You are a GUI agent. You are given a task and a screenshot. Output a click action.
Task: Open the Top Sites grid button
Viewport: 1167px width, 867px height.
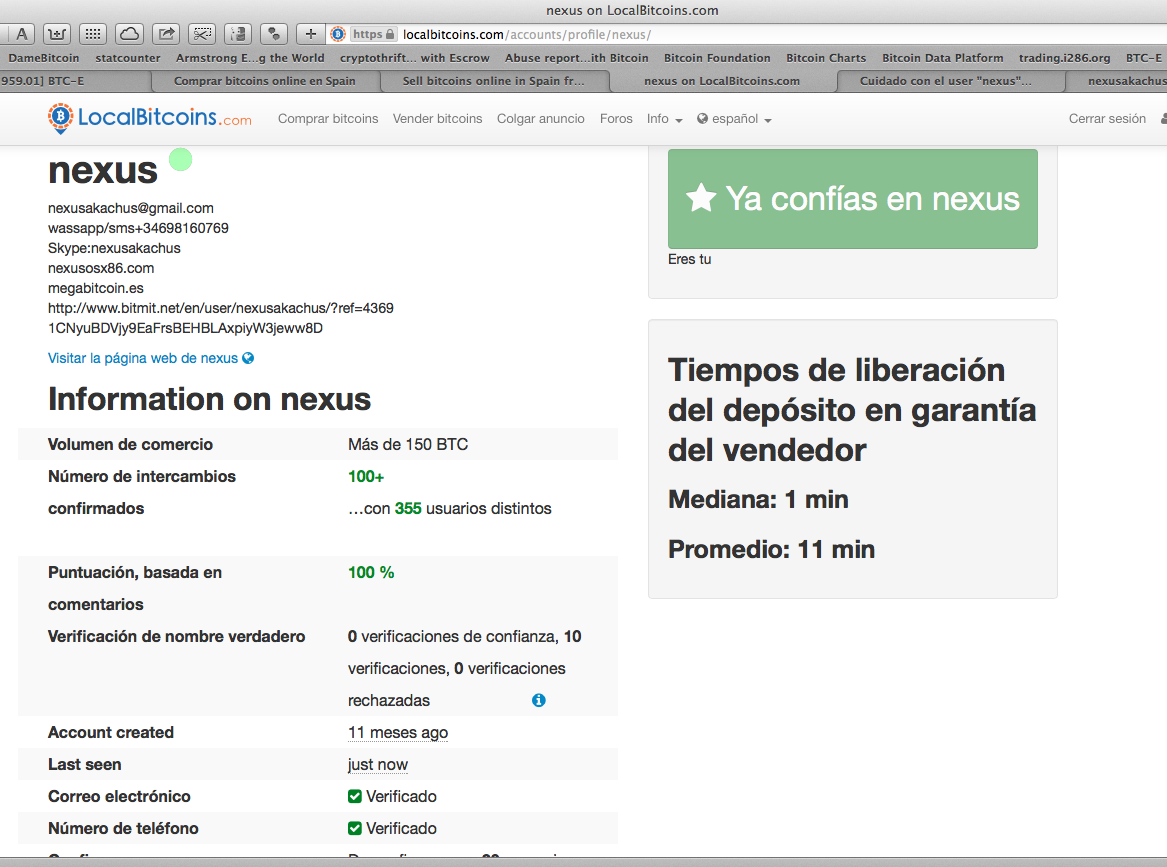pyautogui.click(x=92, y=34)
